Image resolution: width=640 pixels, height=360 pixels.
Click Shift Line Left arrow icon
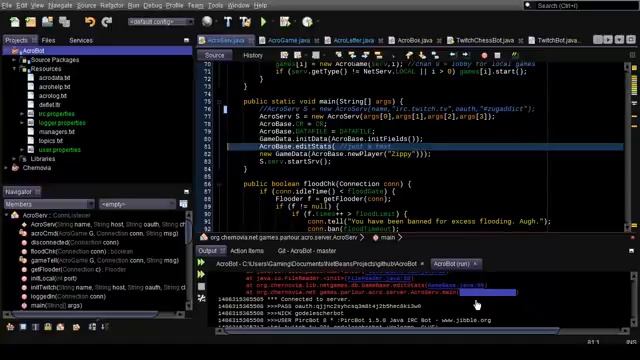click(x=452, y=55)
